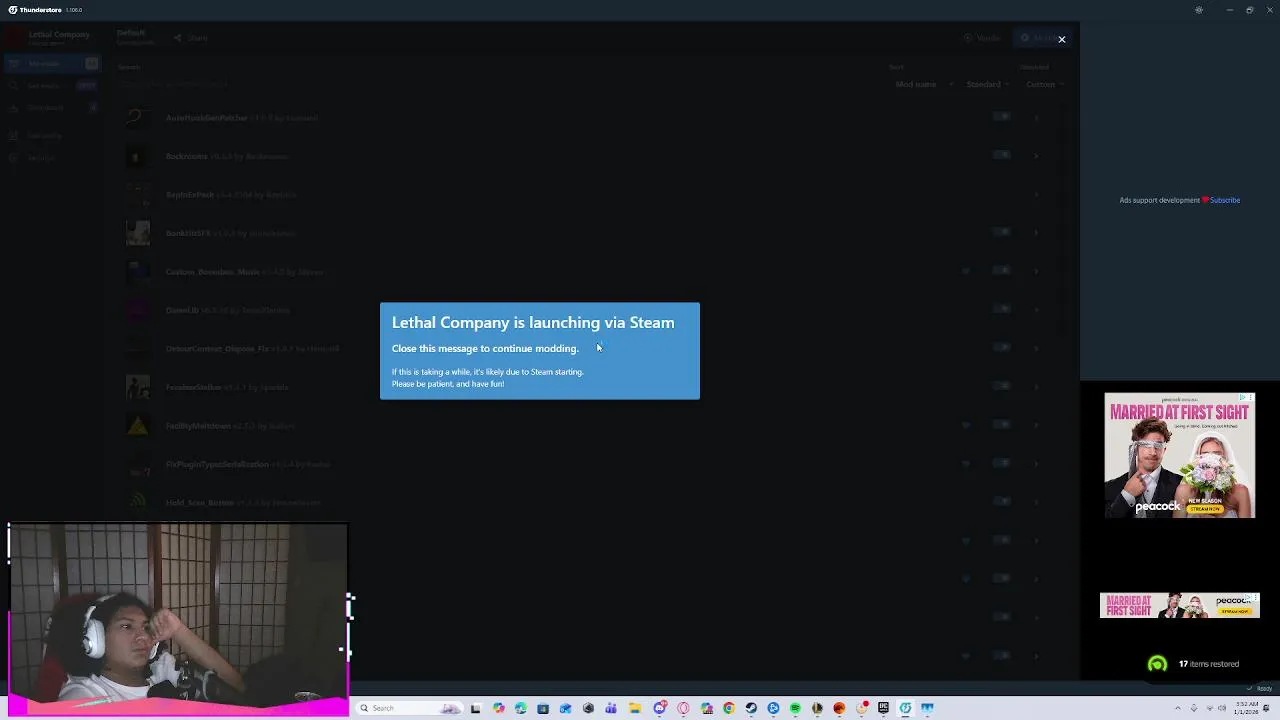Click the Share profile button
The height and width of the screenshot is (720, 1280).
(x=191, y=38)
